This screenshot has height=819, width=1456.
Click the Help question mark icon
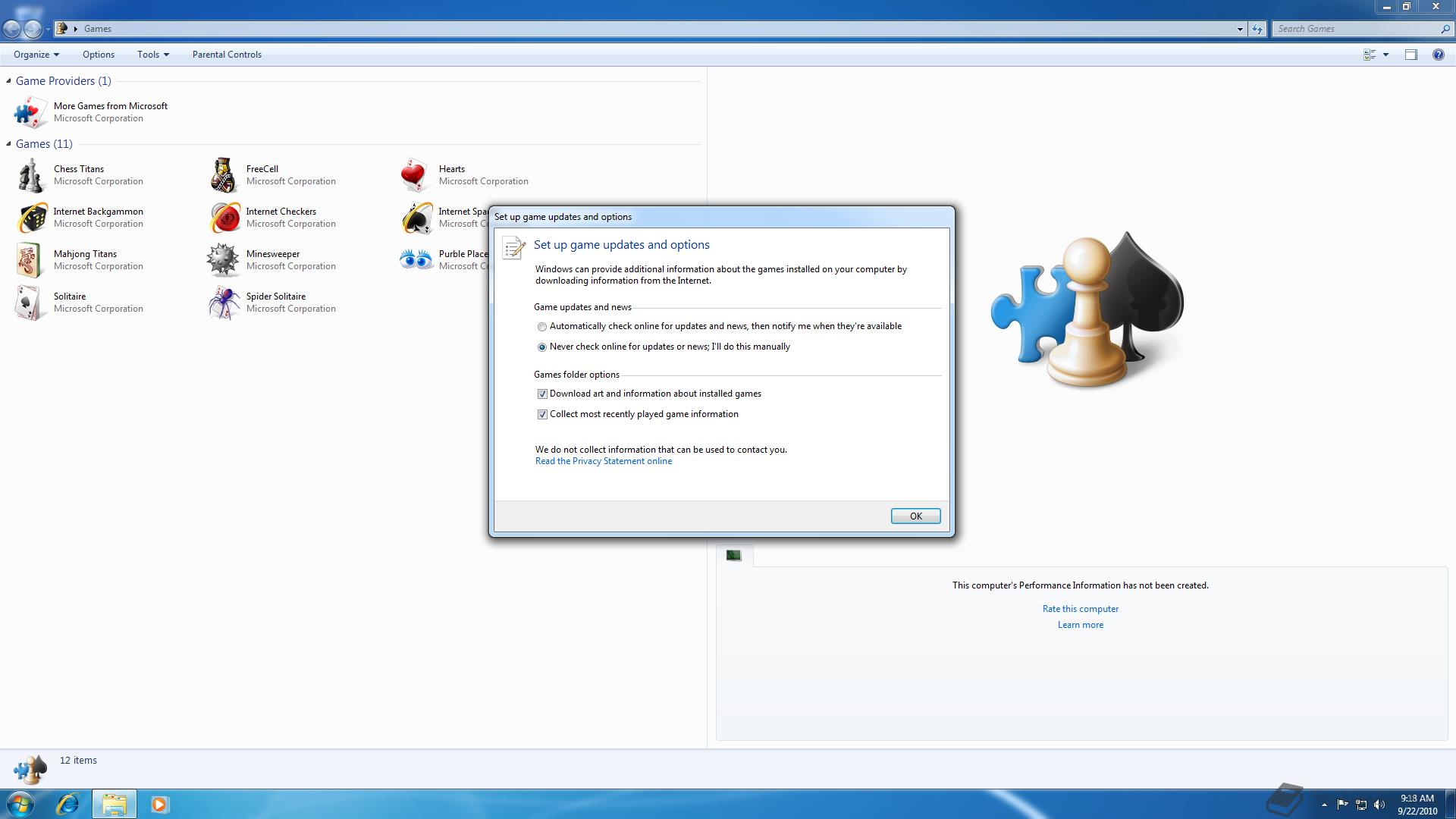[x=1438, y=55]
